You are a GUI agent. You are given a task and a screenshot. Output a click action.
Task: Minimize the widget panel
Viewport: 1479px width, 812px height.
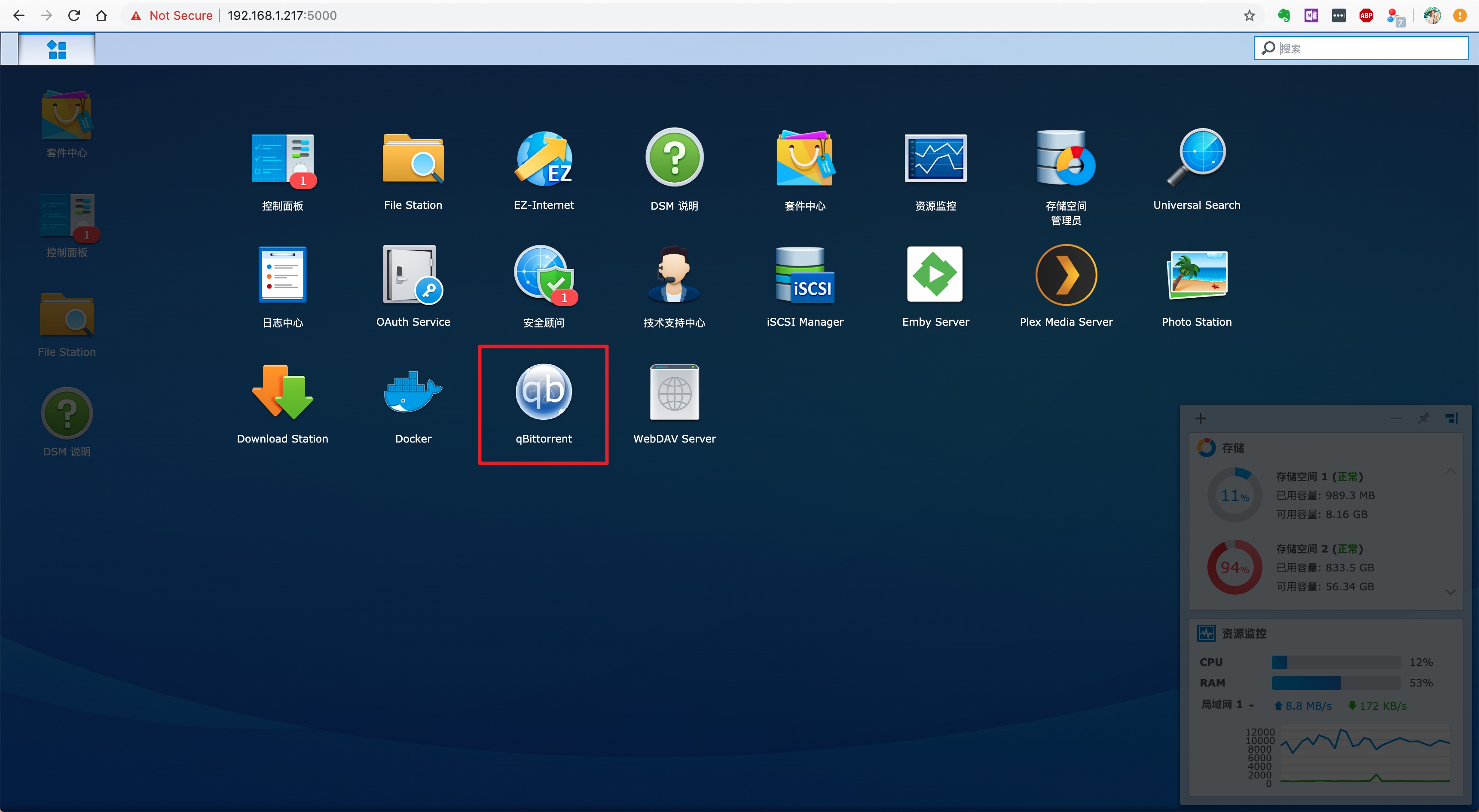[1396, 418]
